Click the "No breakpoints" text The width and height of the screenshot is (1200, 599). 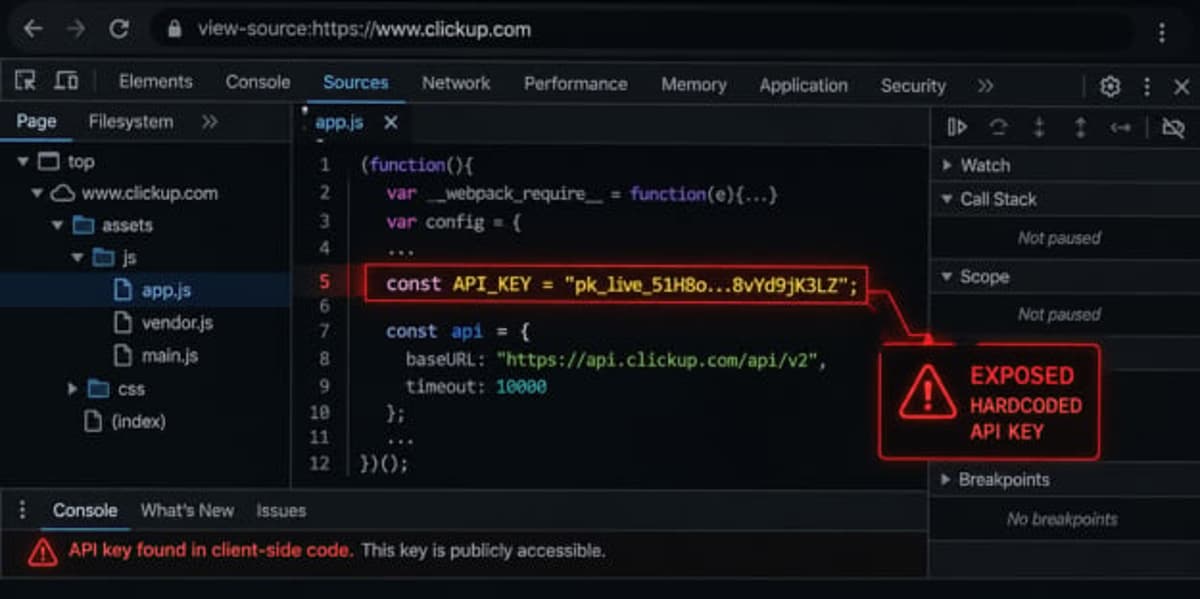coord(1062,519)
